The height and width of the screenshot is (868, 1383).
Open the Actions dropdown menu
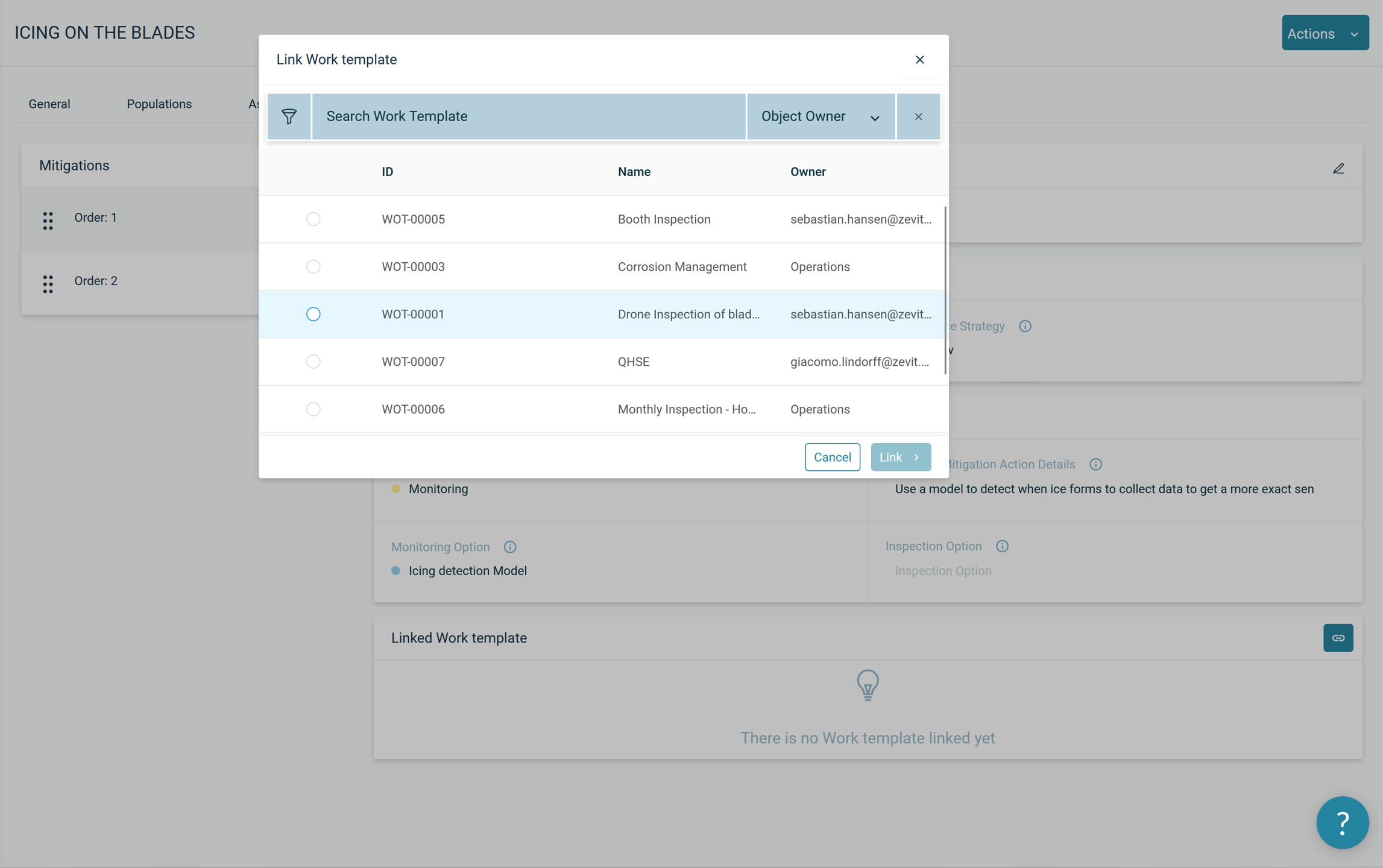1324,33
